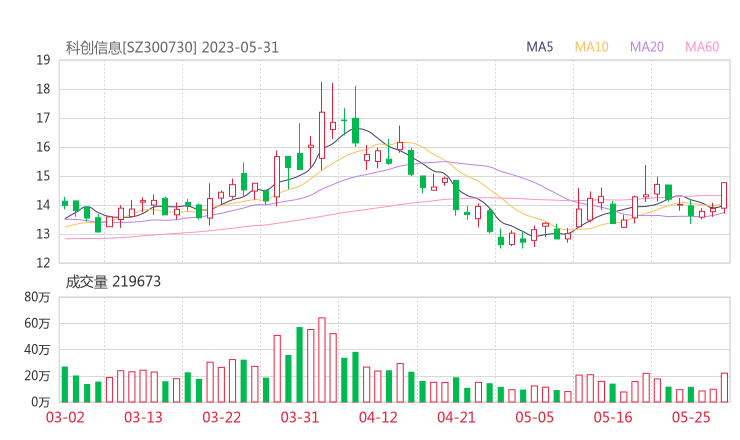Click the price axis value 13

pyautogui.click(x=43, y=234)
